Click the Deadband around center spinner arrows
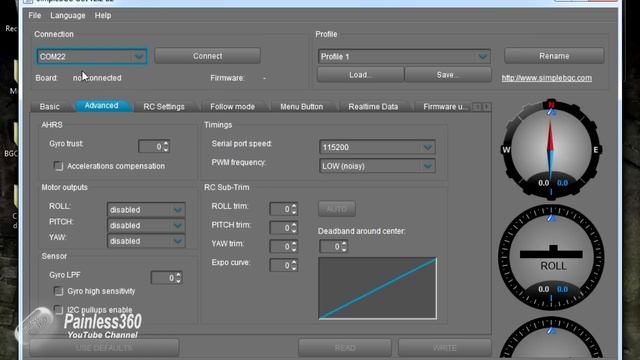 click(344, 247)
